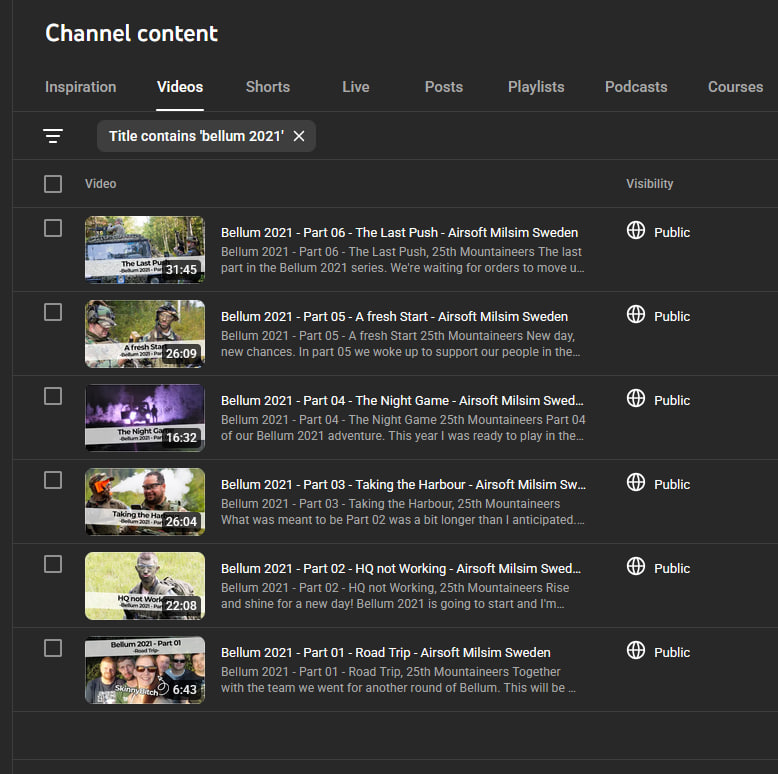Click globe icon for Part 02 video

(636, 567)
